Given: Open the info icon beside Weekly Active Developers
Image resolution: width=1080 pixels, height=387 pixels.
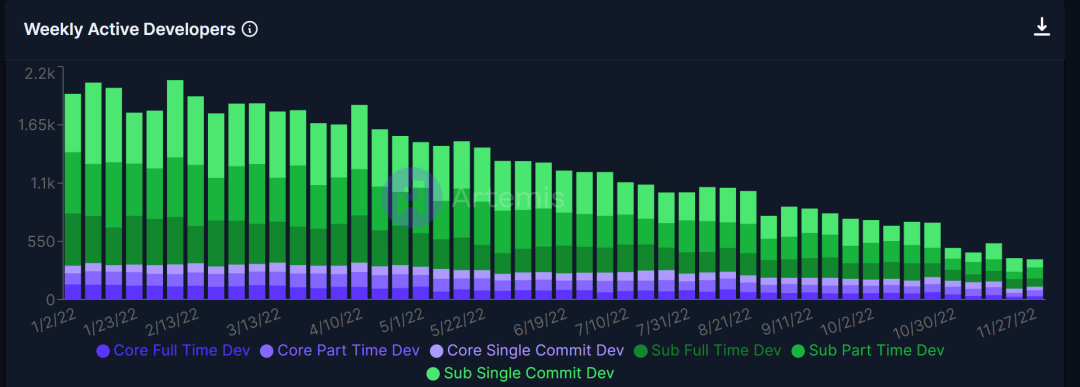Looking at the screenshot, I should point(250,30).
